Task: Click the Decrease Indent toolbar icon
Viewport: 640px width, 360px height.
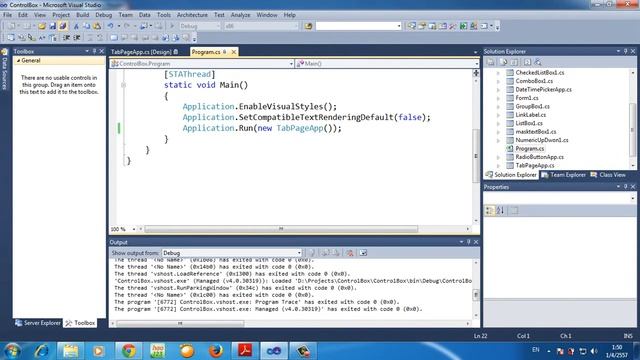Action: [66, 38]
